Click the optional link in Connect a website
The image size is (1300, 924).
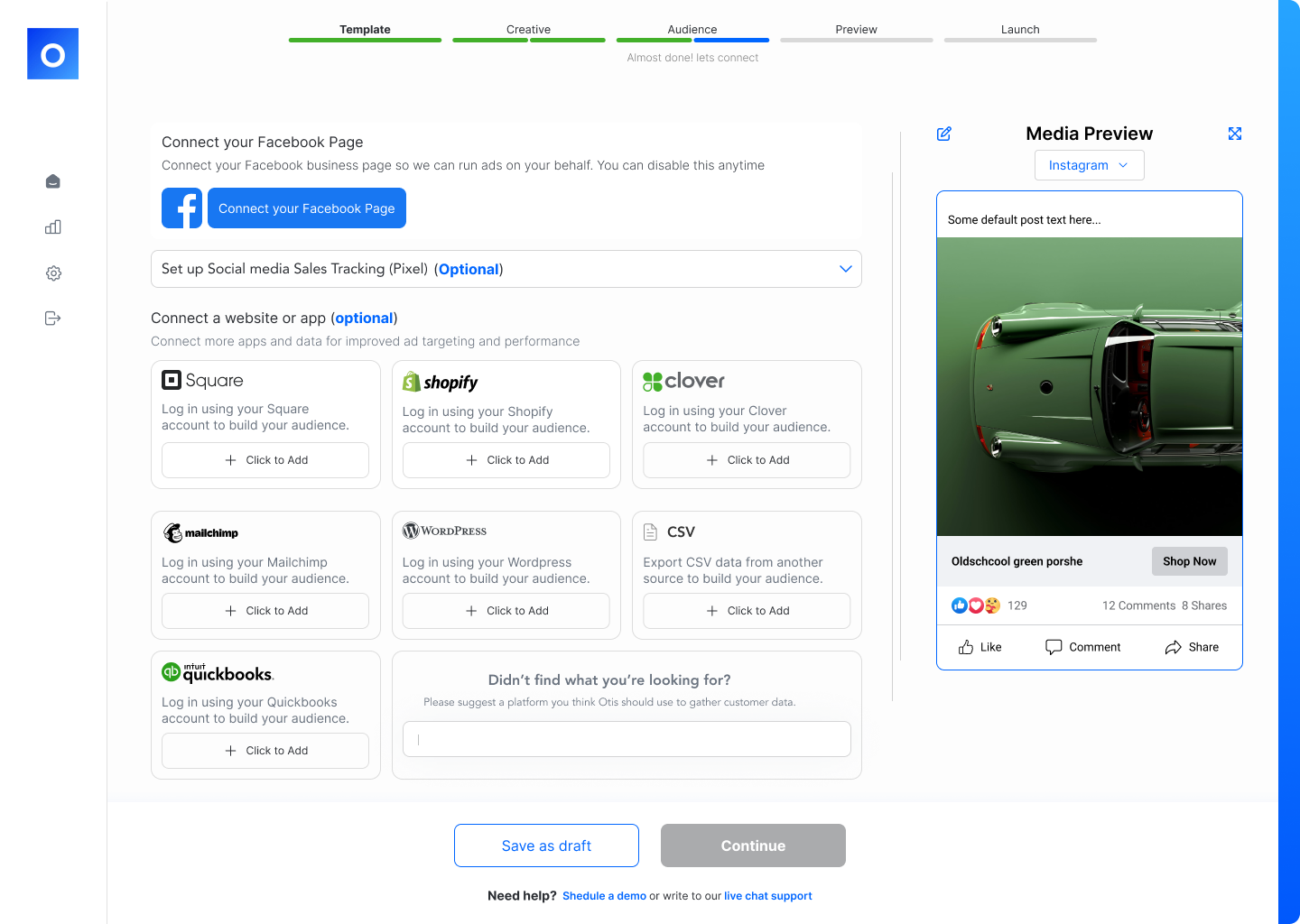click(x=364, y=318)
